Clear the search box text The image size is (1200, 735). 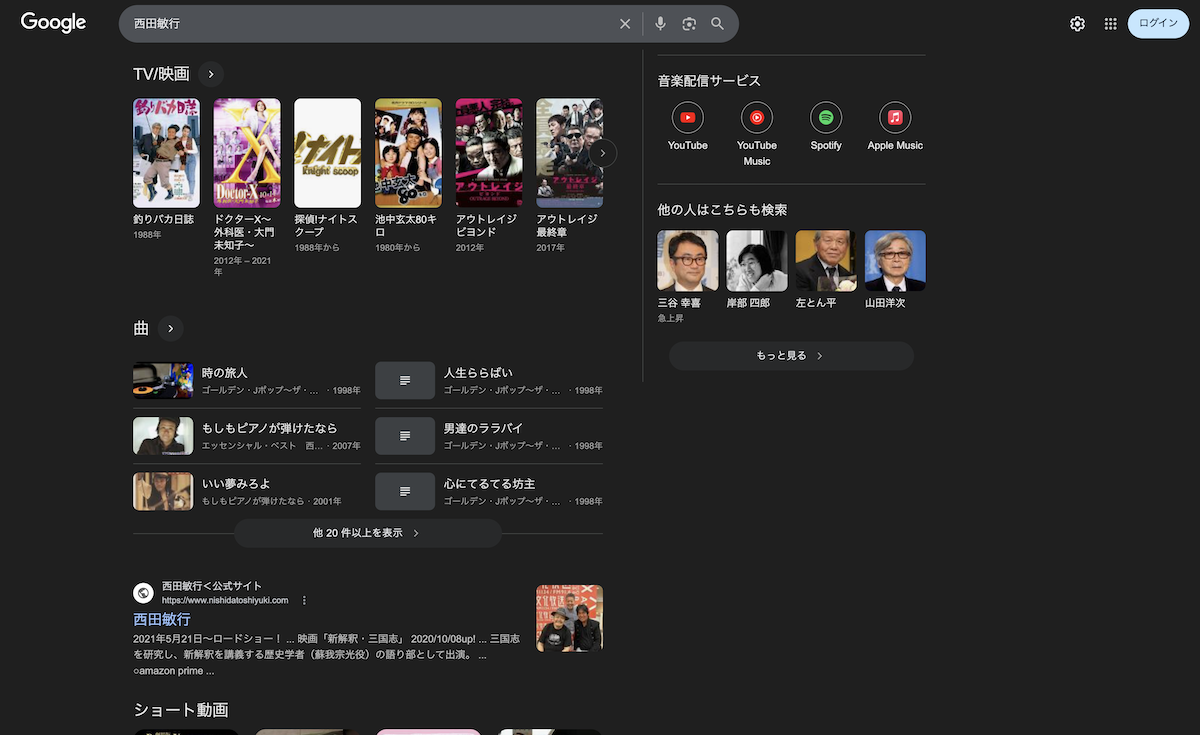point(625,24)
